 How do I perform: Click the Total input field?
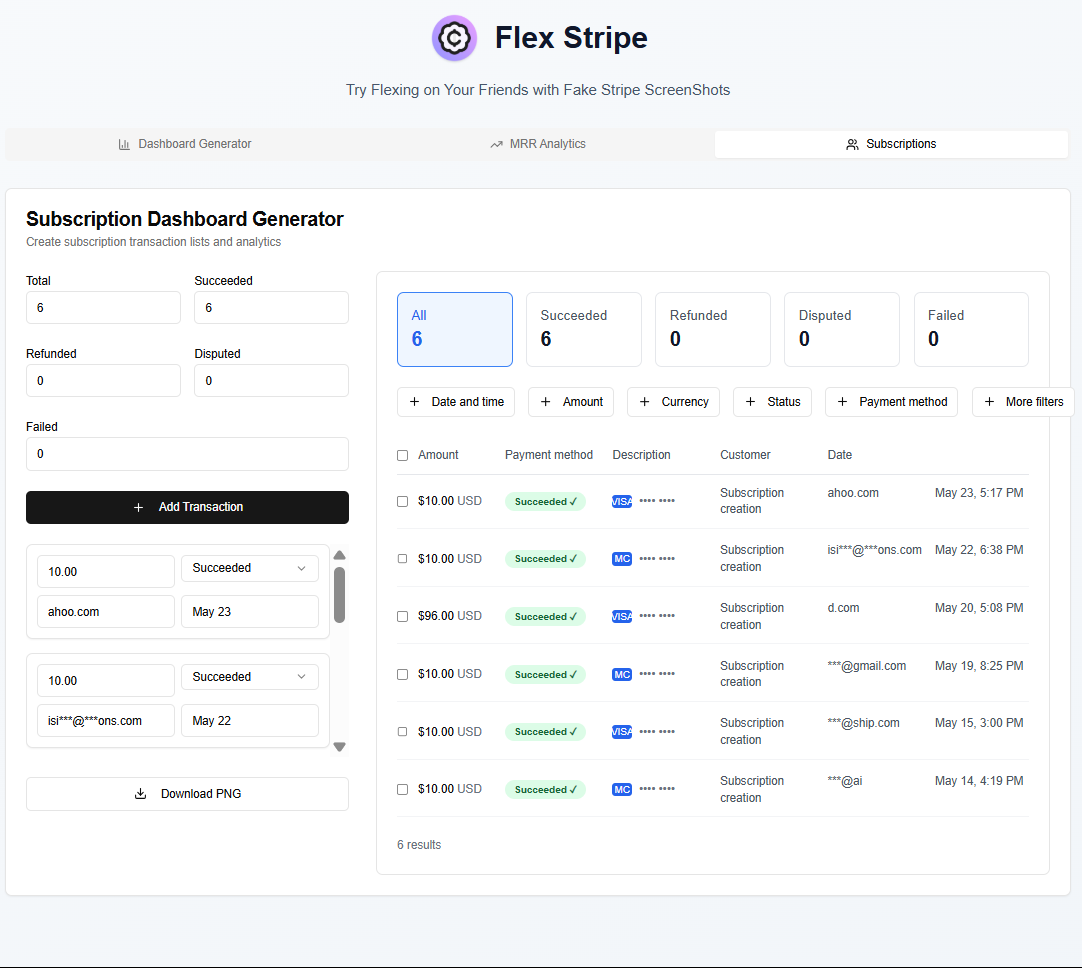point(104,308)
